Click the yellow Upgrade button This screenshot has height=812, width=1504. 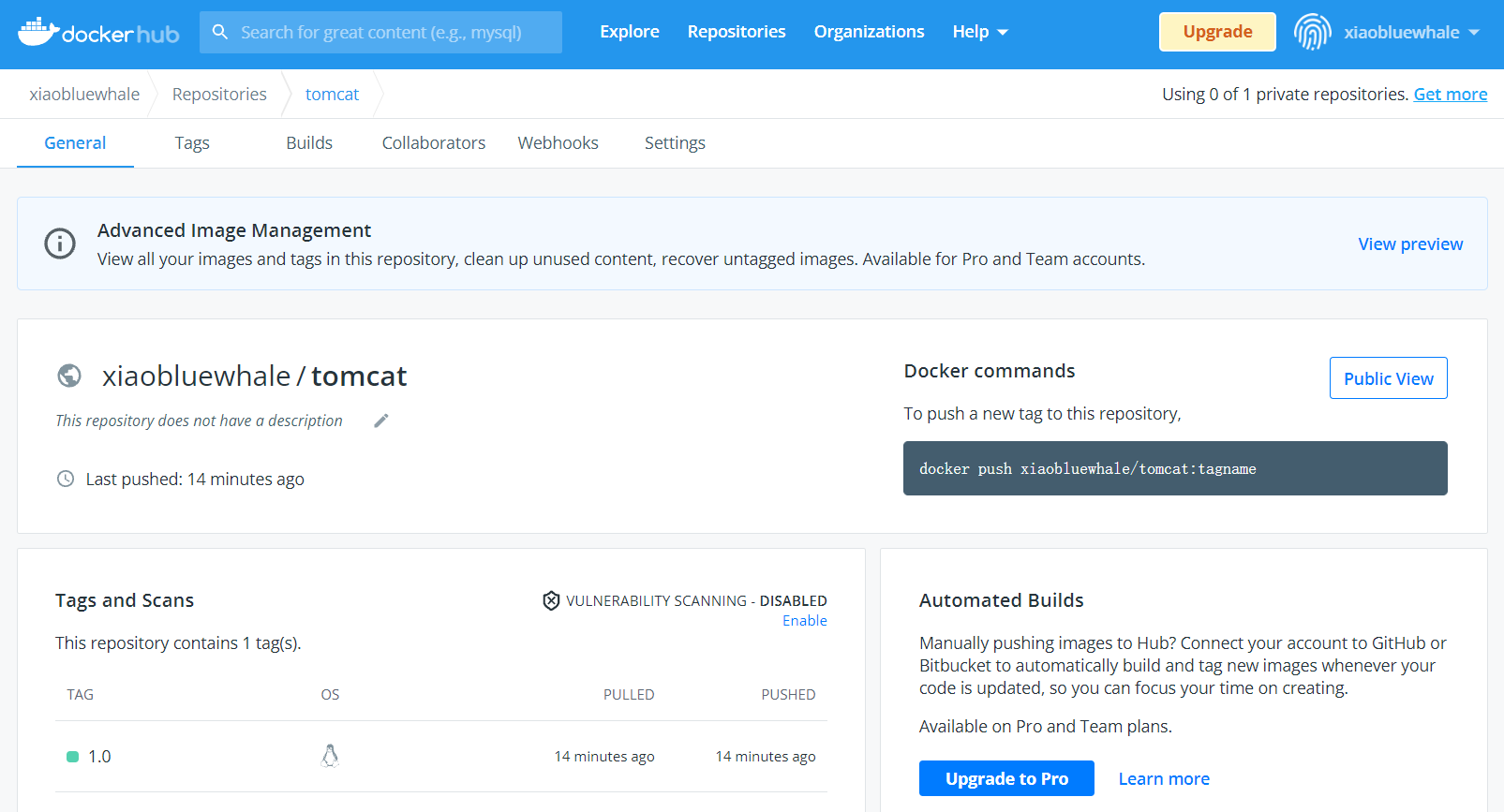(x=1217, y=32)
